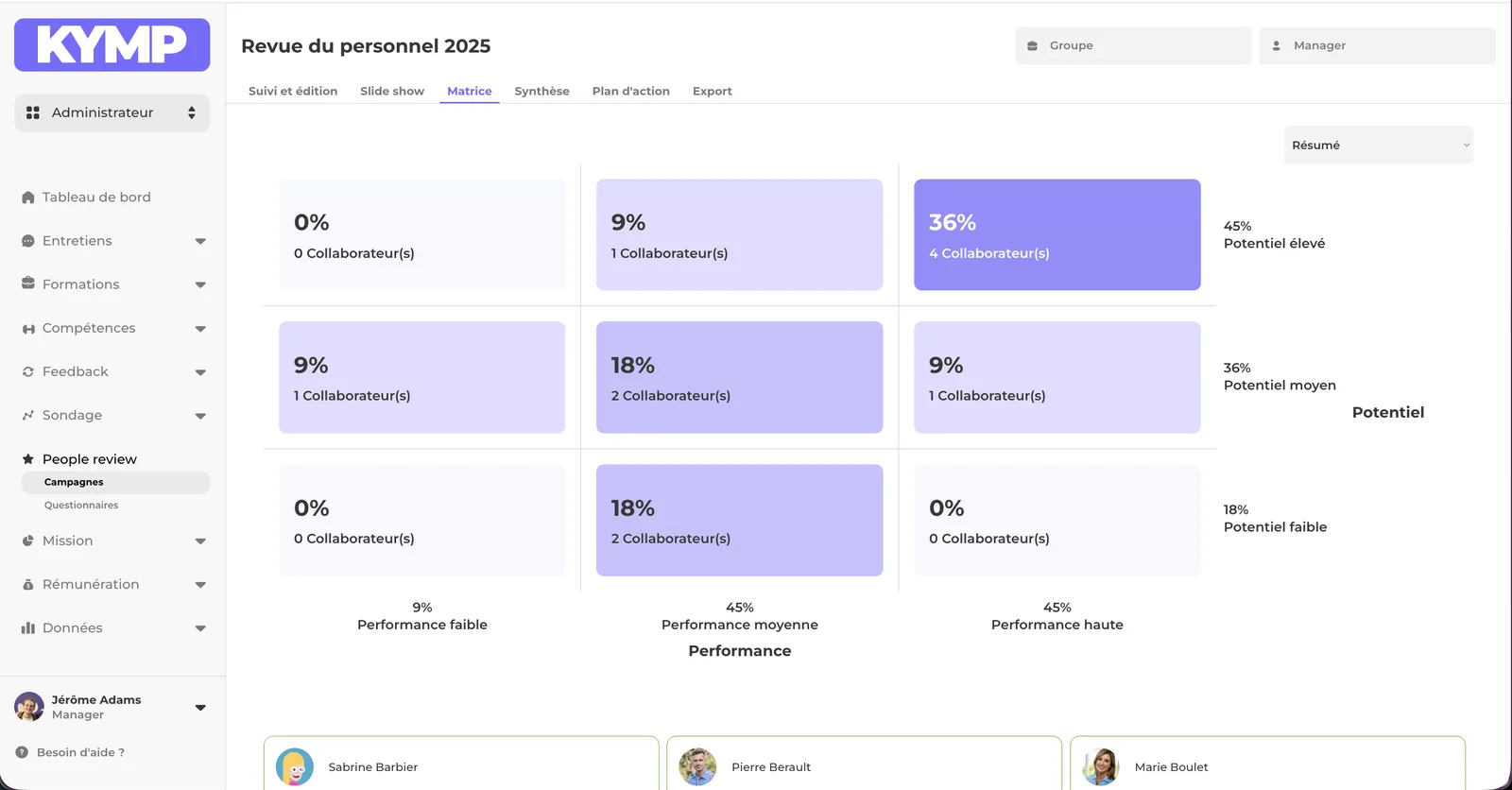Viewport: 1512px width, 790px height.
Task: Click Marie Boulet's photo
Action: pyautogui.click(x=1101, y=767)
